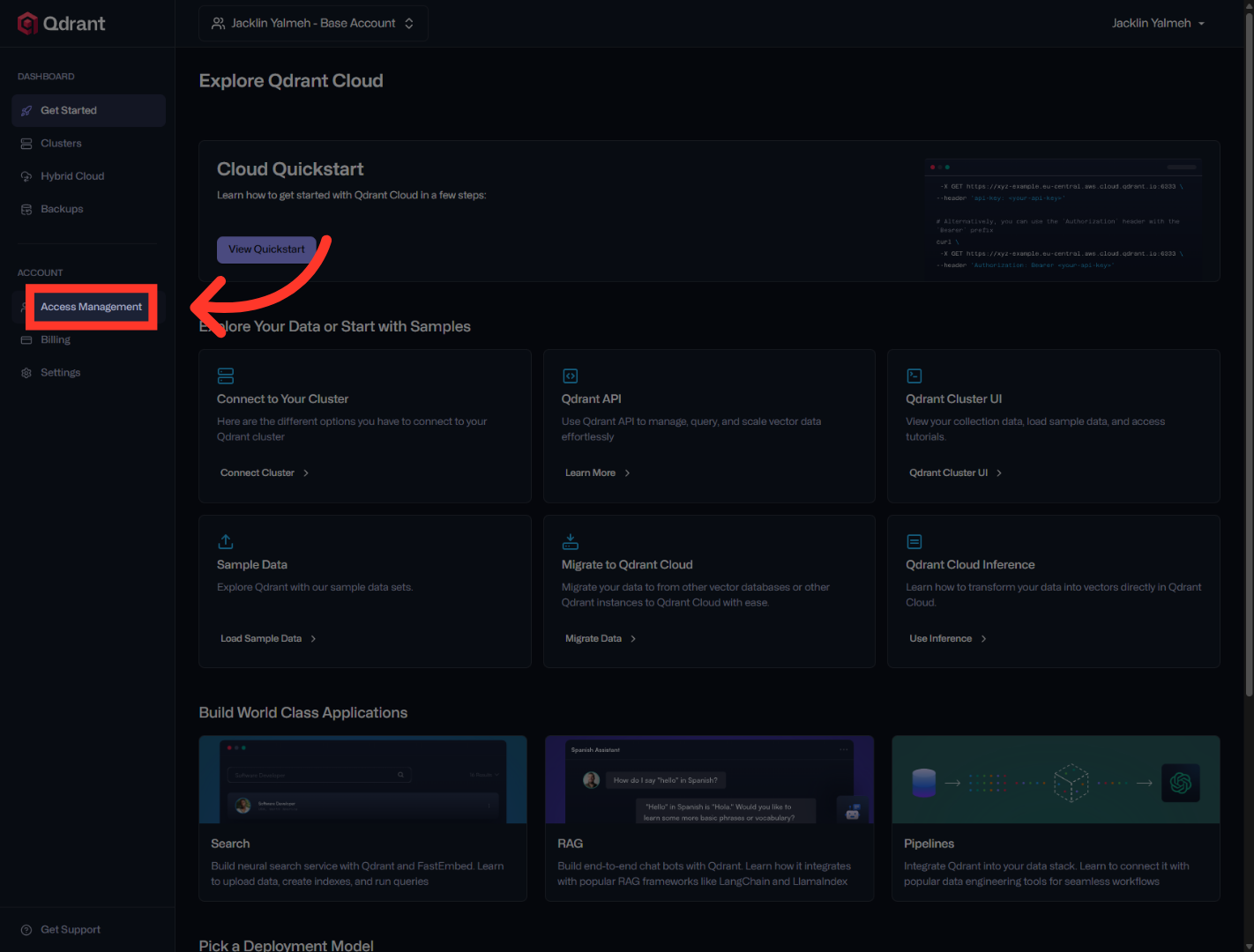This screenshot has height=952, width=1254.
Task: Open Hybrid Cloud via its sidebar icon
Action: [26, 176]
